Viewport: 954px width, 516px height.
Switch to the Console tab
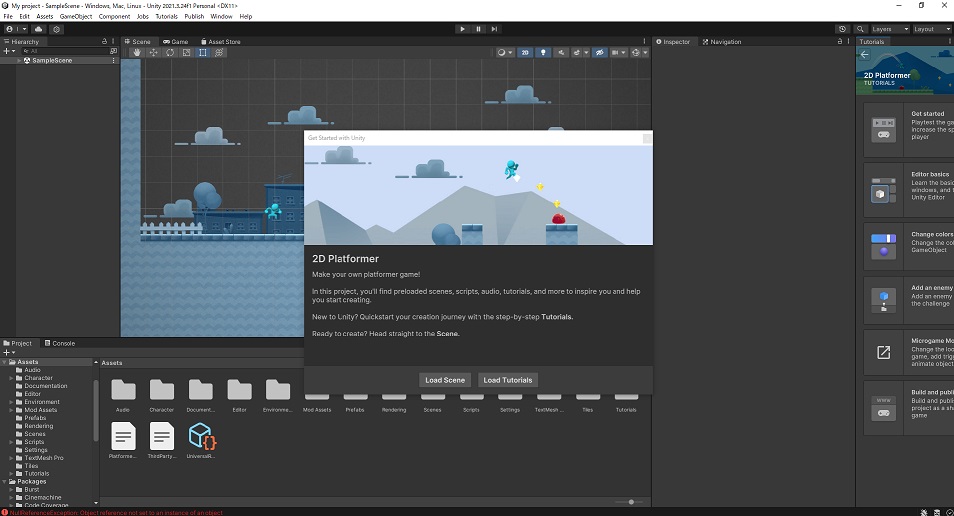[60, 343]
